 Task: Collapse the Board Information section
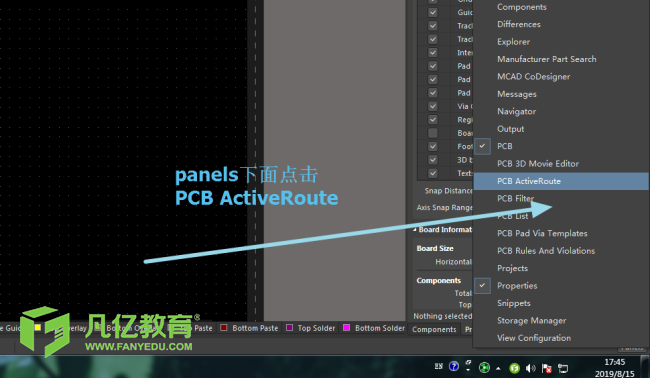415,230
